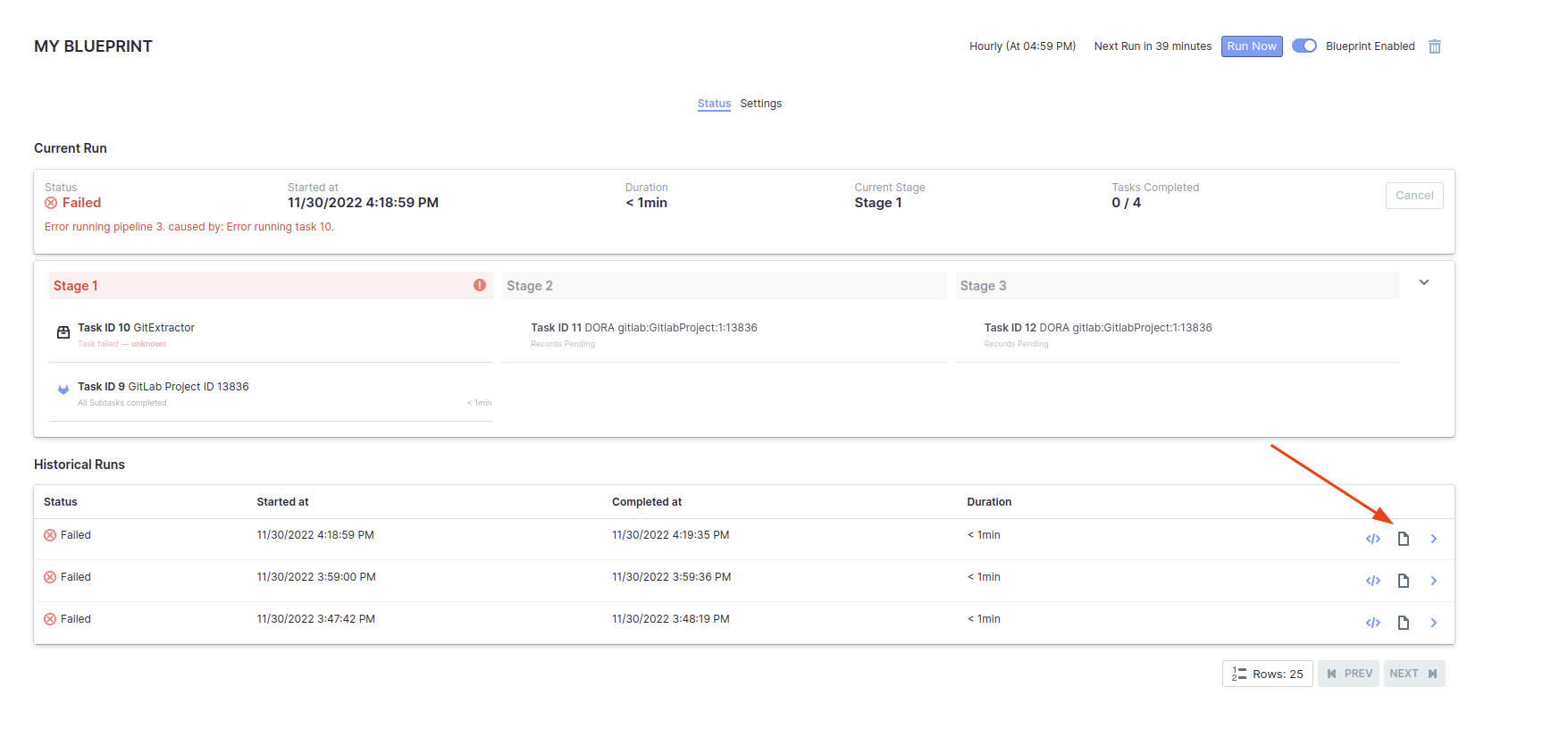The width and height of the screenshot is (1568, 746).
Task: Collapse the stages panel with chevron
Action: point(1424,282)
